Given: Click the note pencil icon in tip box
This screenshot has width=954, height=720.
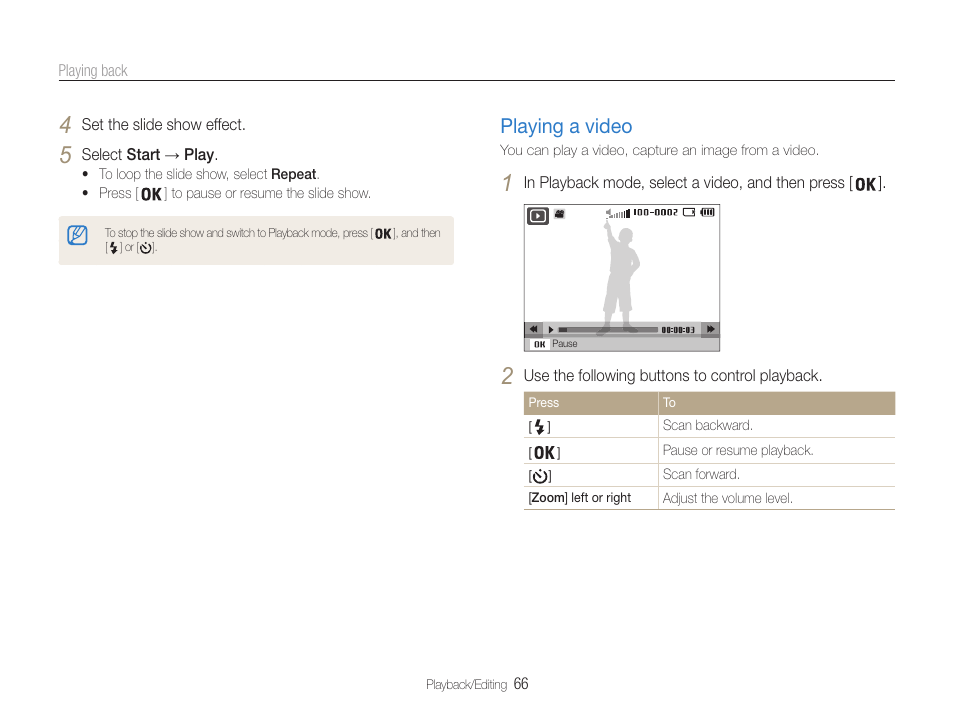Looking at the screenshot, I should click(x=77, y=235).
